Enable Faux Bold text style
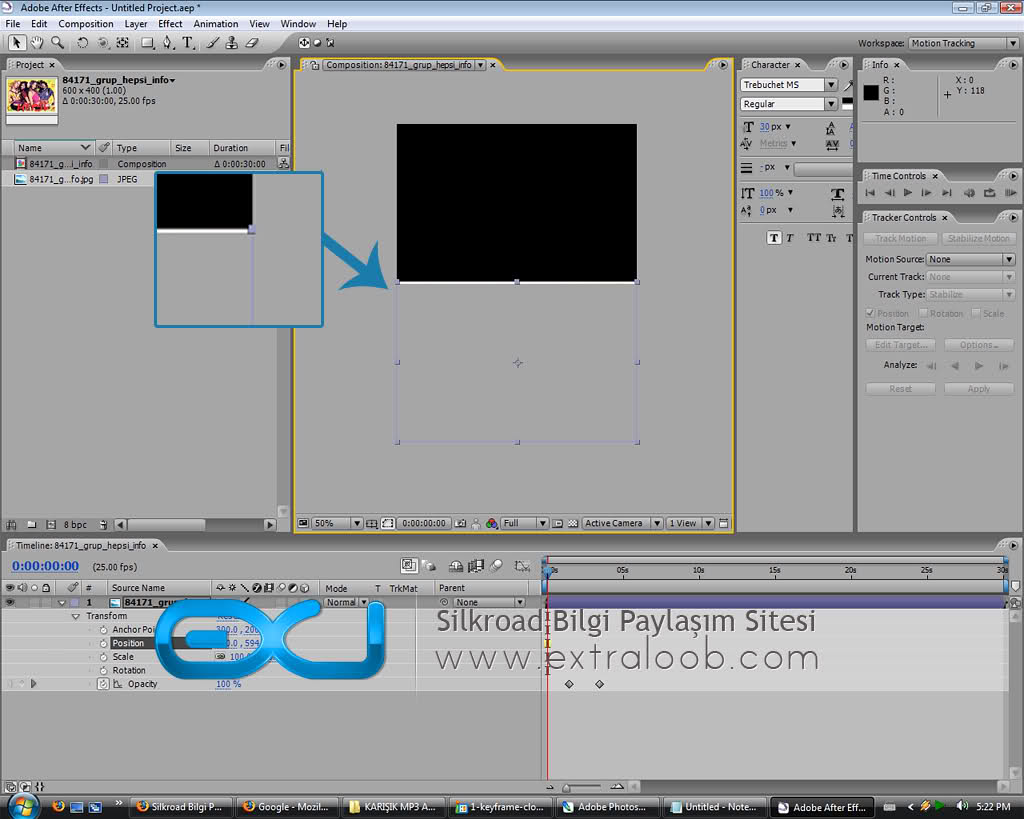This screenshot has height=819, width=1024. (774, 238)
